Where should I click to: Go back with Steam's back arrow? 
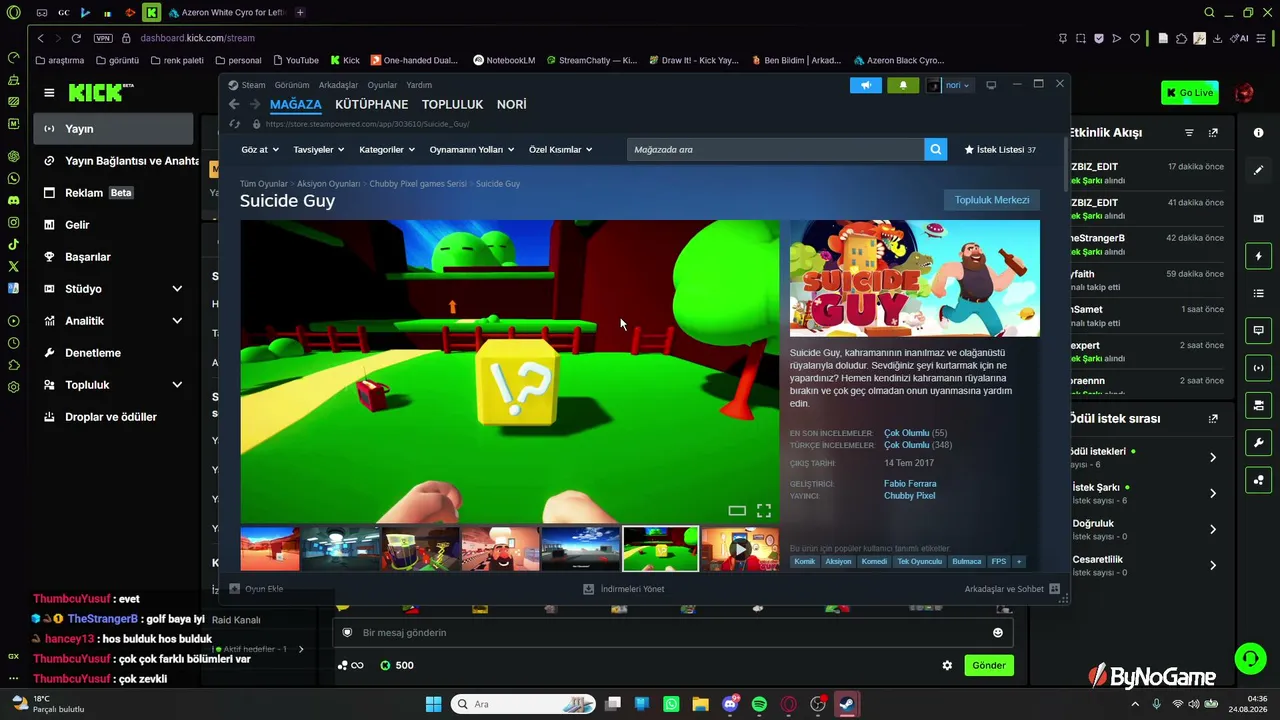[x=234, y=104]
